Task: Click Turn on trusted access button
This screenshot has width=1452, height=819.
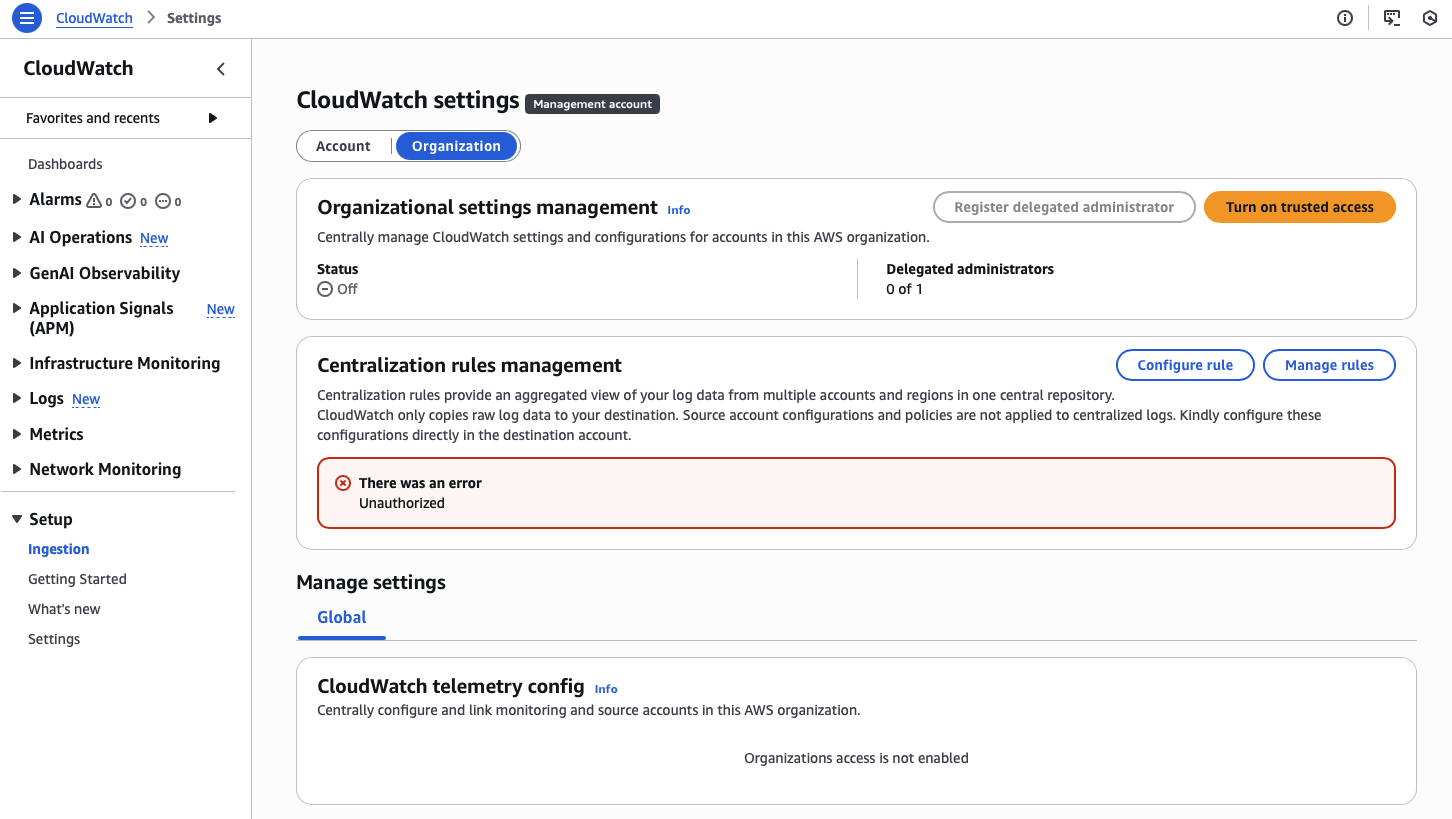Action: tap(1299, 207)
